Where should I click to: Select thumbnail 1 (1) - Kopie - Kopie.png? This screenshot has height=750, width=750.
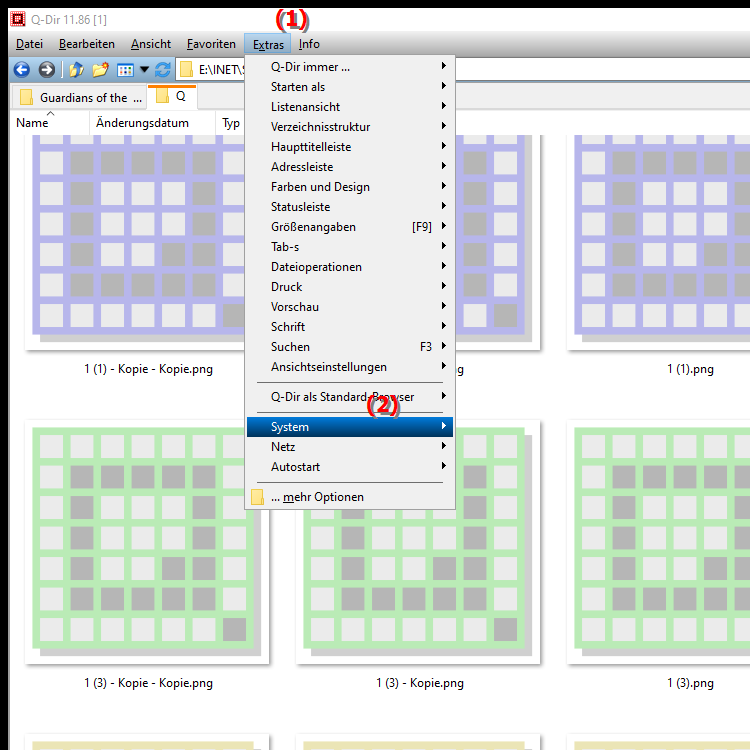[x=136, y=243]
